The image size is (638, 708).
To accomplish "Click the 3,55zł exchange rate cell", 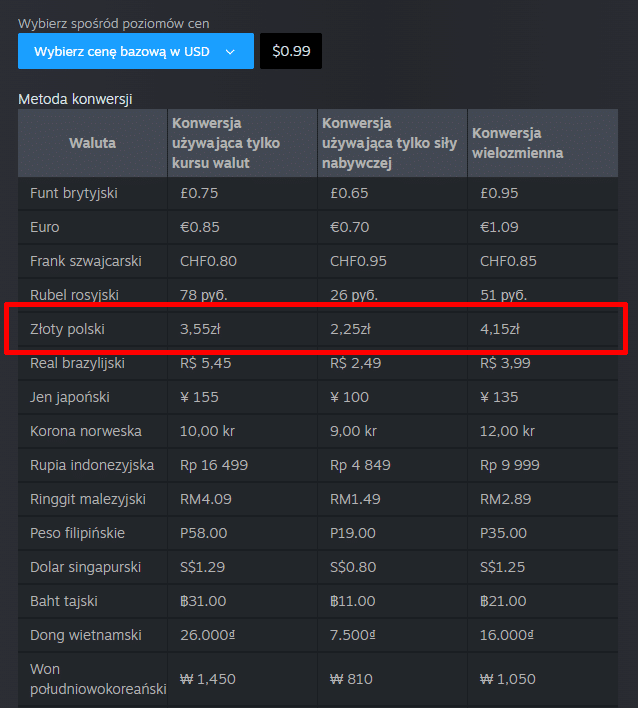I will [x=201, y=329].
